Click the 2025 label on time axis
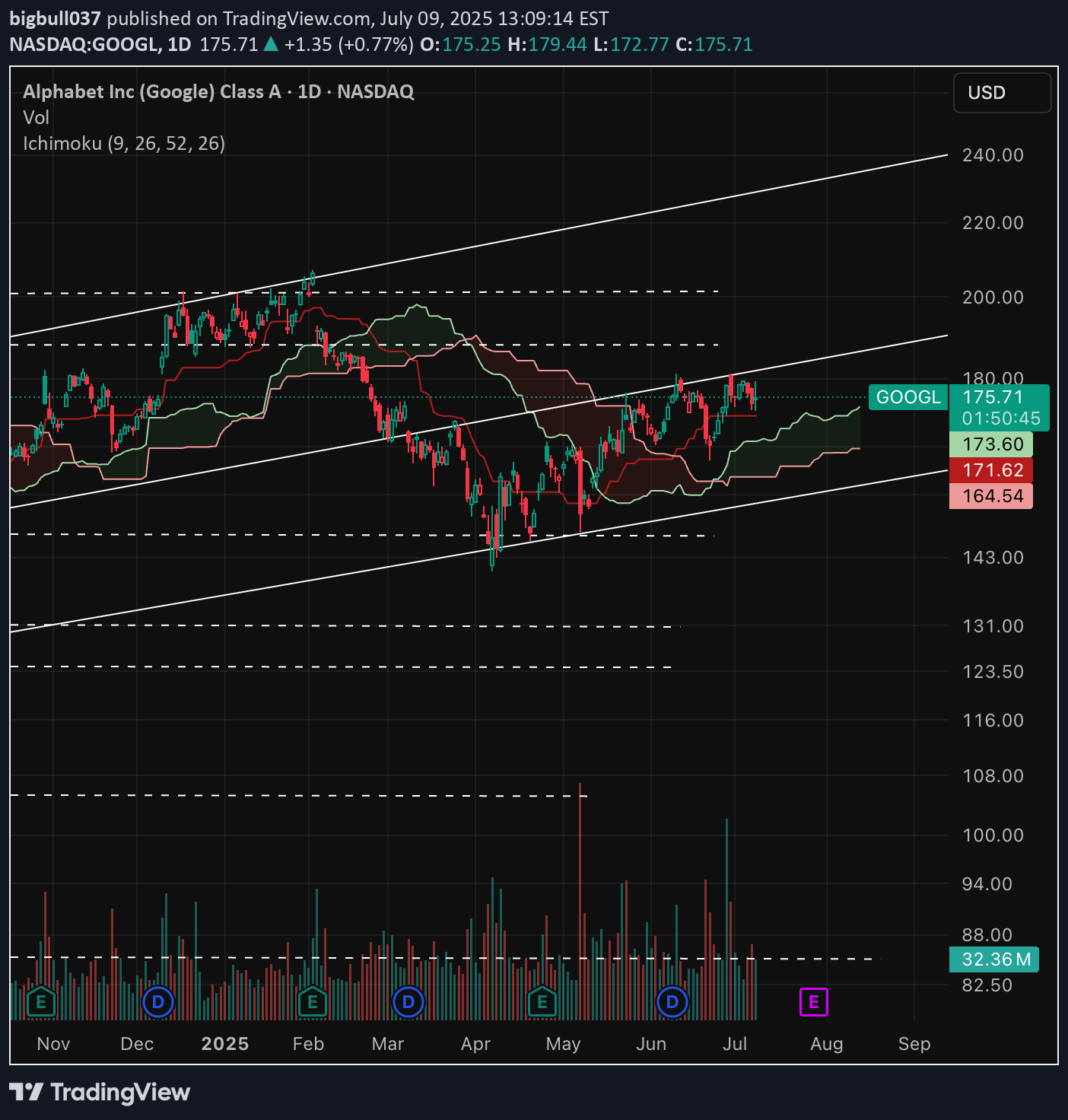Screen dimensions: 1068x1120 [224, 1044]
